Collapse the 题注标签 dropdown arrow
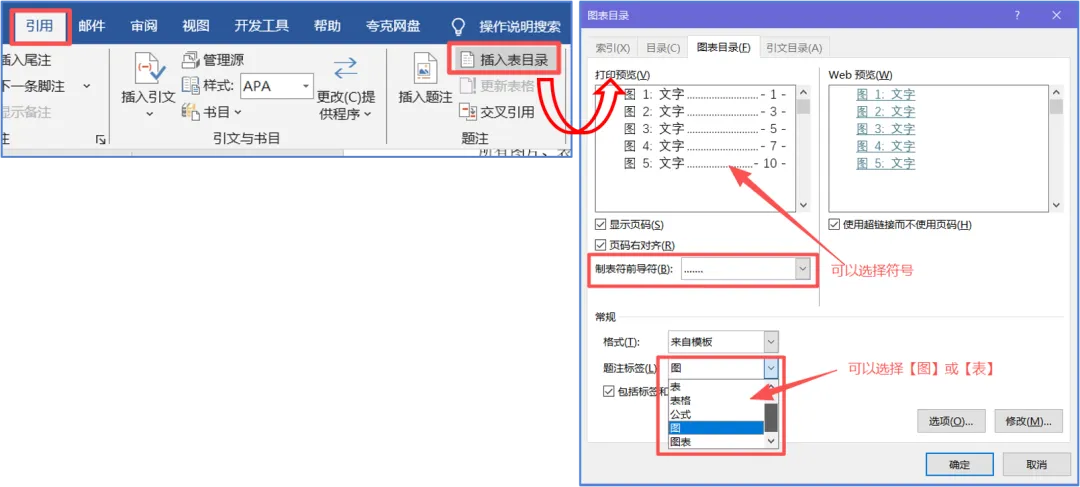 coord(771,369)
